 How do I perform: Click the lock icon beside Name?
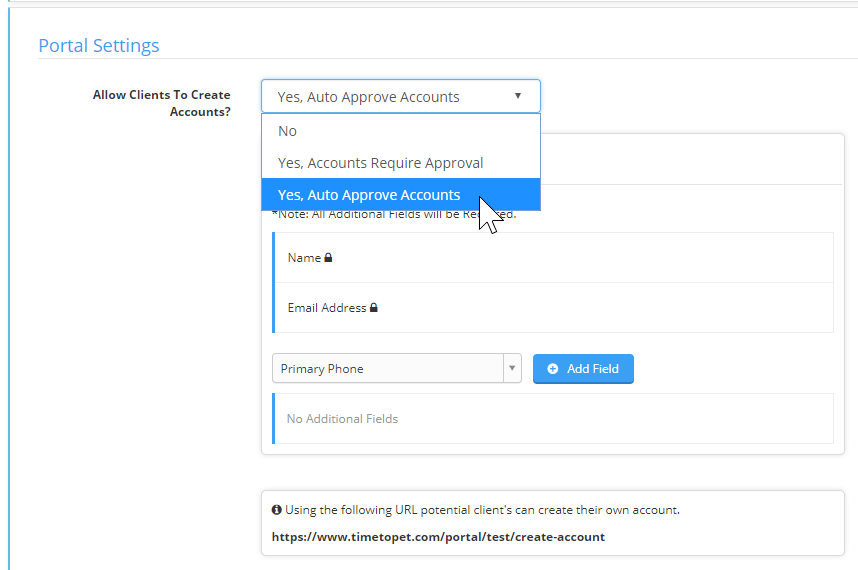click(328, 257)
